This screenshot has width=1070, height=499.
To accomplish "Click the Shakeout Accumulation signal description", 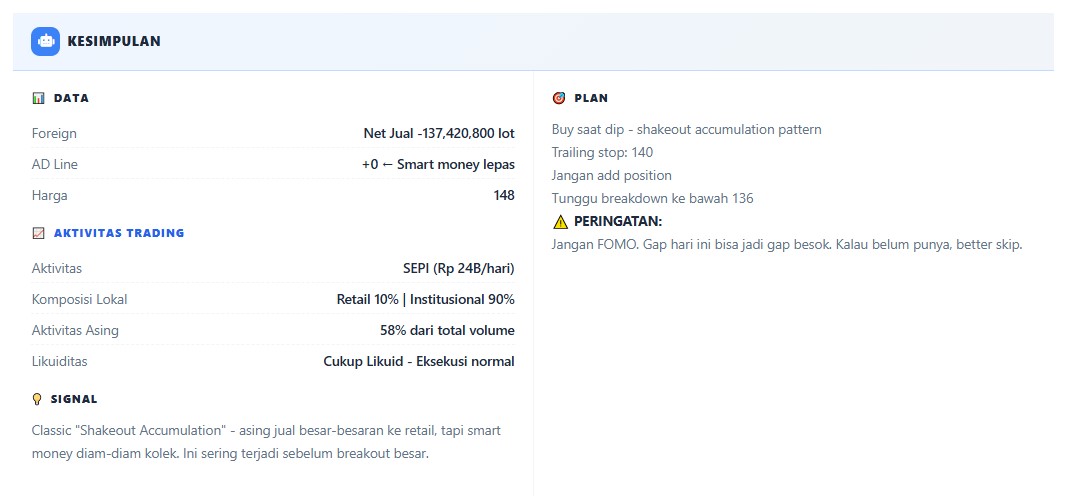I will (266, 442).
